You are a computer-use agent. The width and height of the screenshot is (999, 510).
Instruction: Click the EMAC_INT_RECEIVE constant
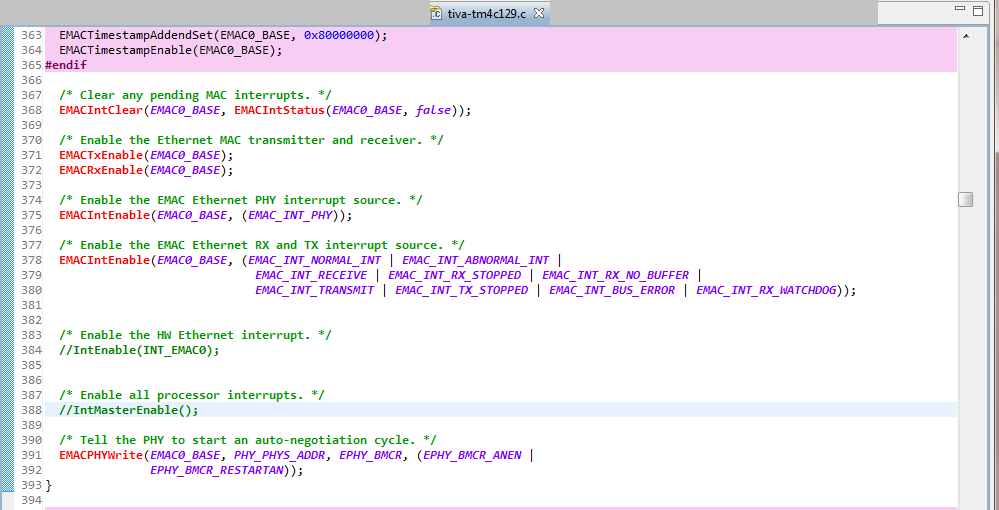point(311,275)
